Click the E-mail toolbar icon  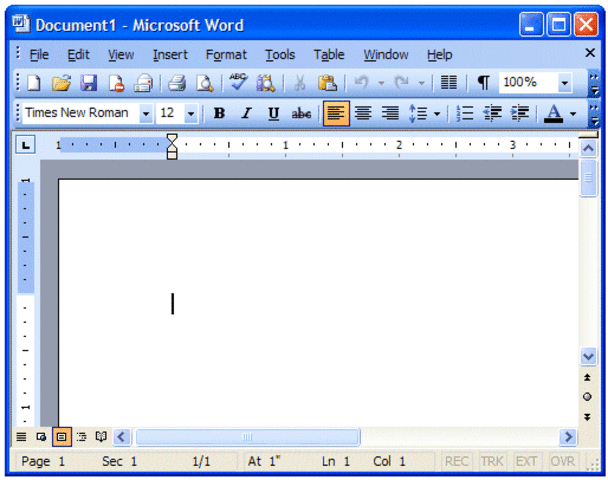coord(143,83)
